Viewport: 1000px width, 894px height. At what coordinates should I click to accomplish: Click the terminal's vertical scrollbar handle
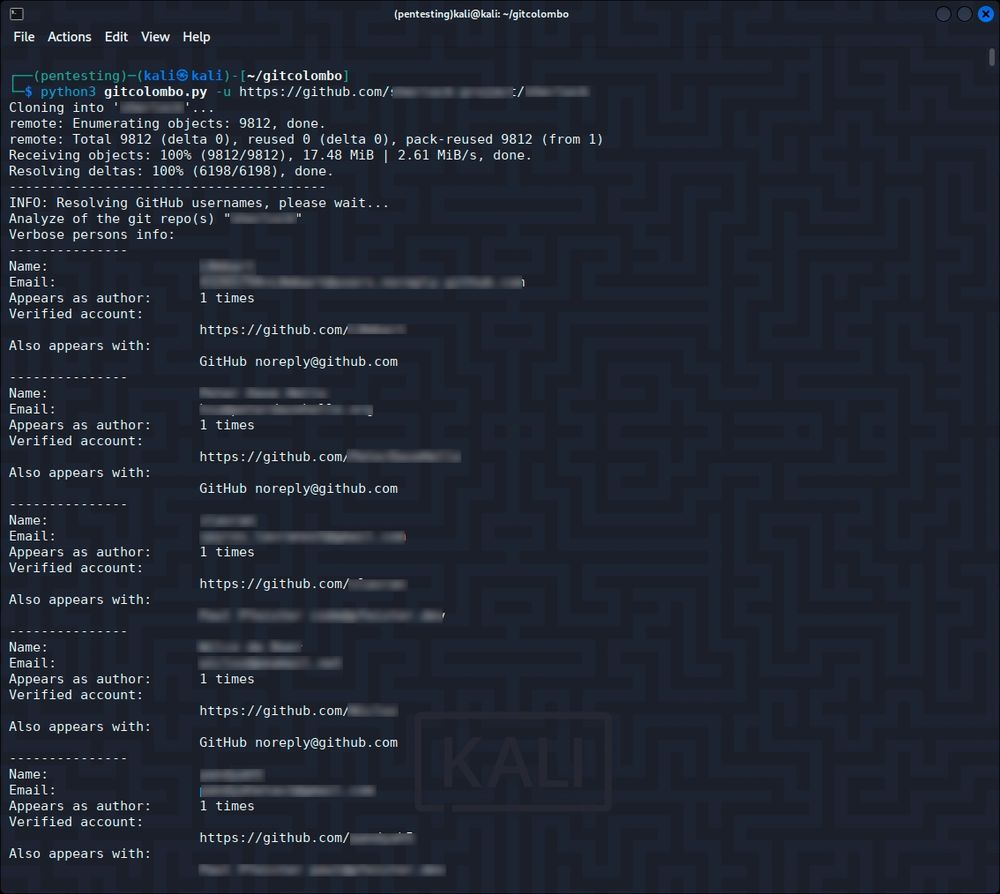tap(992, 57)
